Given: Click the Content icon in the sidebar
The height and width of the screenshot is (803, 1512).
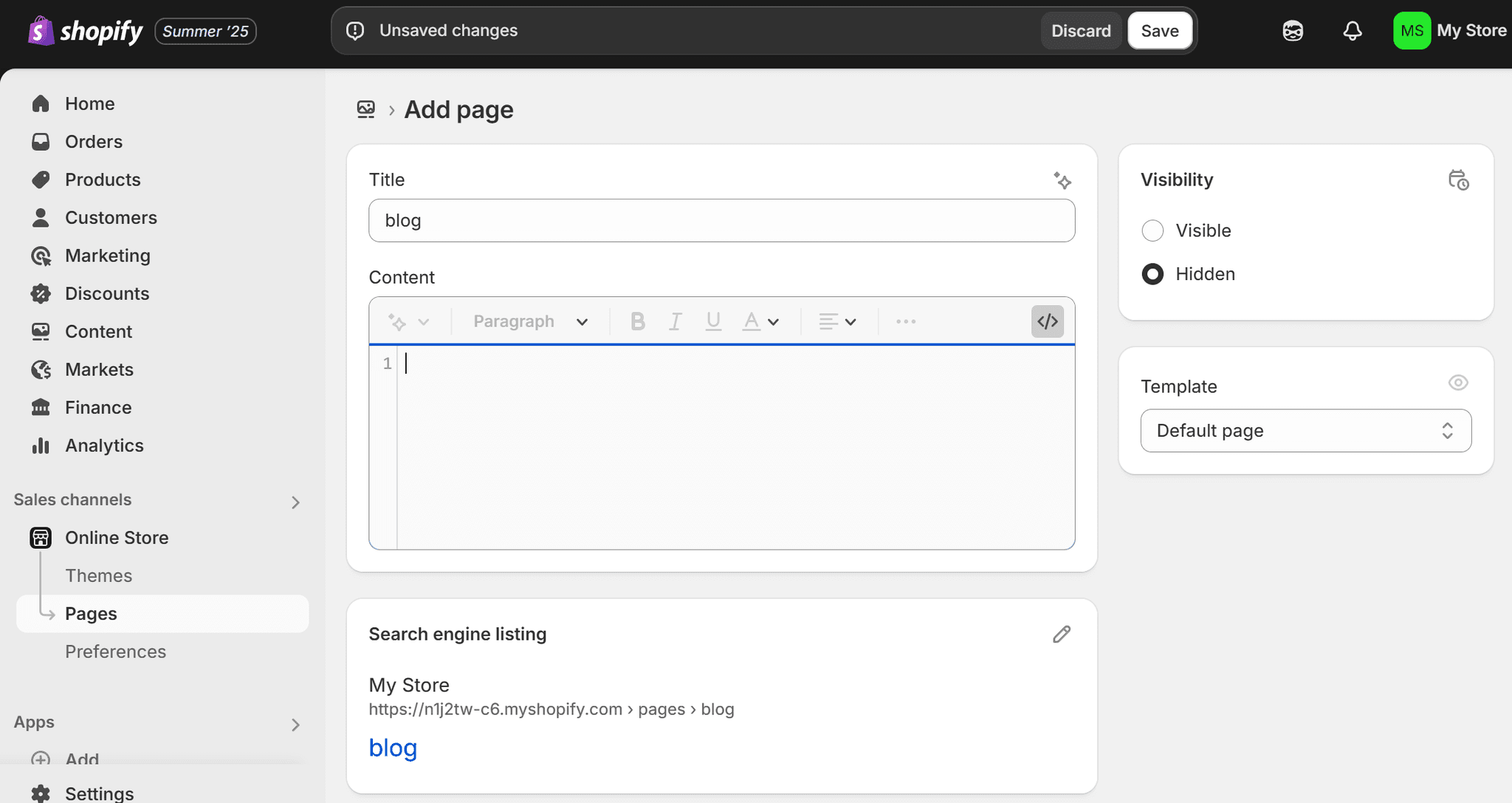Looking at the screenshot, I should (x=41, y=332).
